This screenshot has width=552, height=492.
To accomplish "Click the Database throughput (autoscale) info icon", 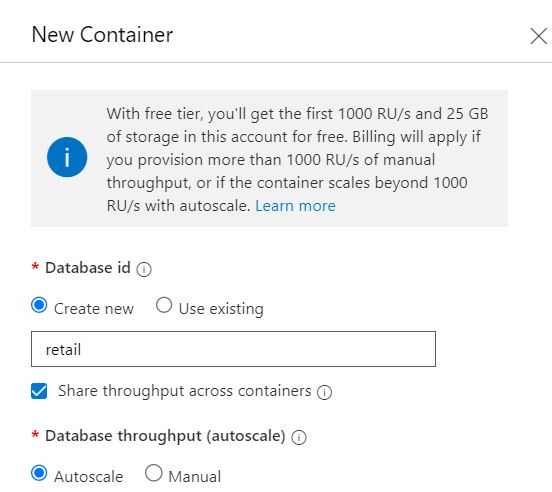I will point(299,437).
